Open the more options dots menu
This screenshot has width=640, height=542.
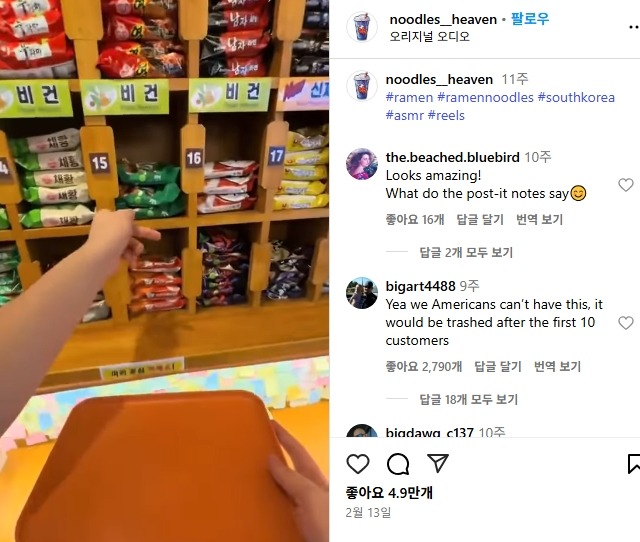click(634, 27)
